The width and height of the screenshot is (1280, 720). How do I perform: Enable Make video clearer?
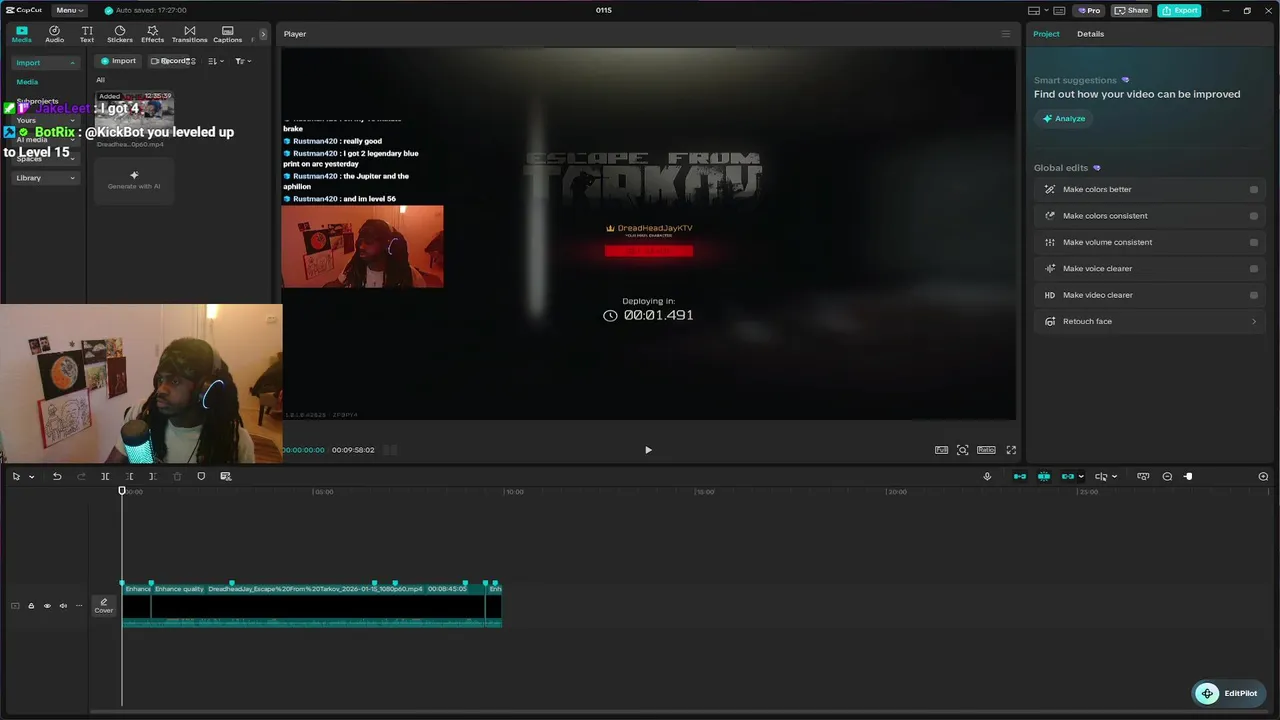coord(1254,295)
